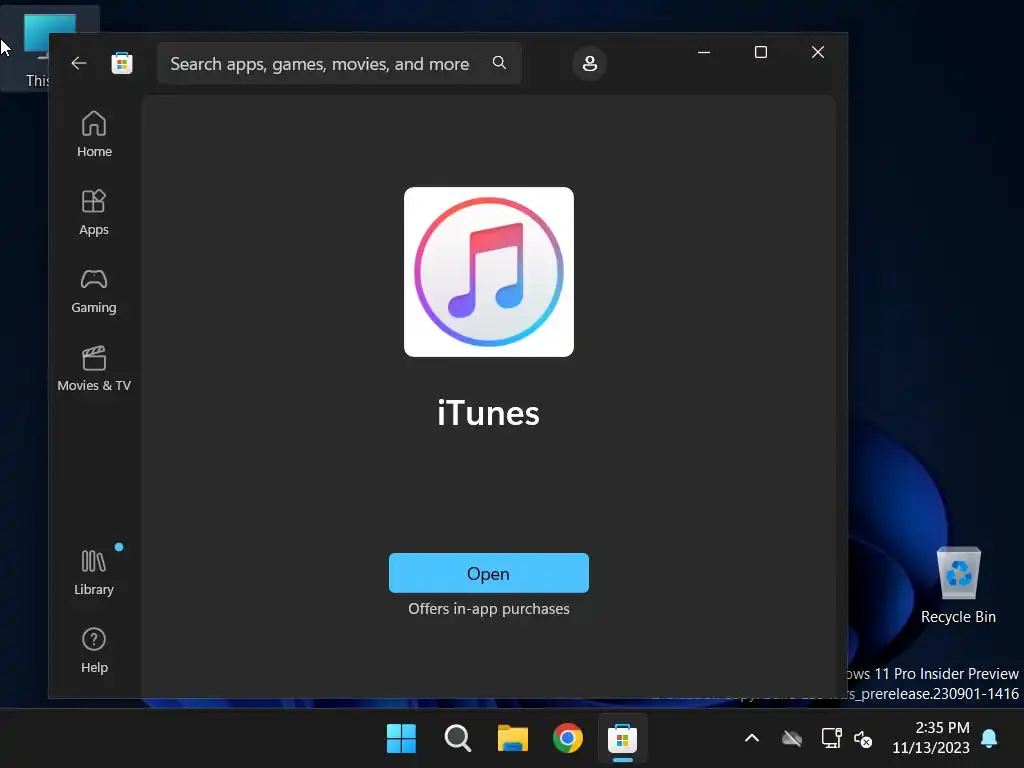Click the iTunes title text
Viewport: 1024px width, 768px height.
click(488, 413)
